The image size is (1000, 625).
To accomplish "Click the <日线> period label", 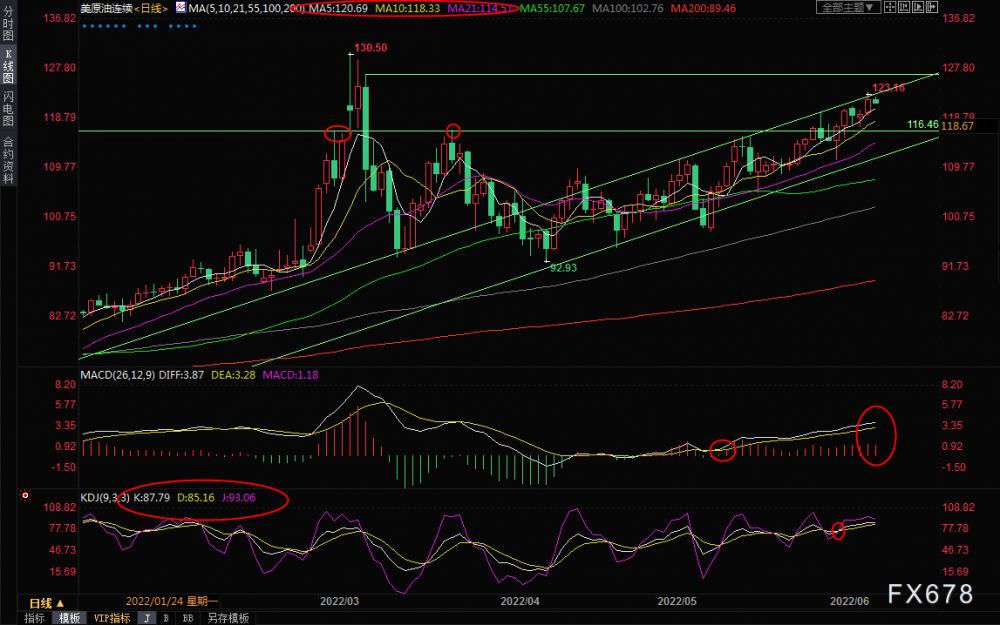I will pos(151,8).
